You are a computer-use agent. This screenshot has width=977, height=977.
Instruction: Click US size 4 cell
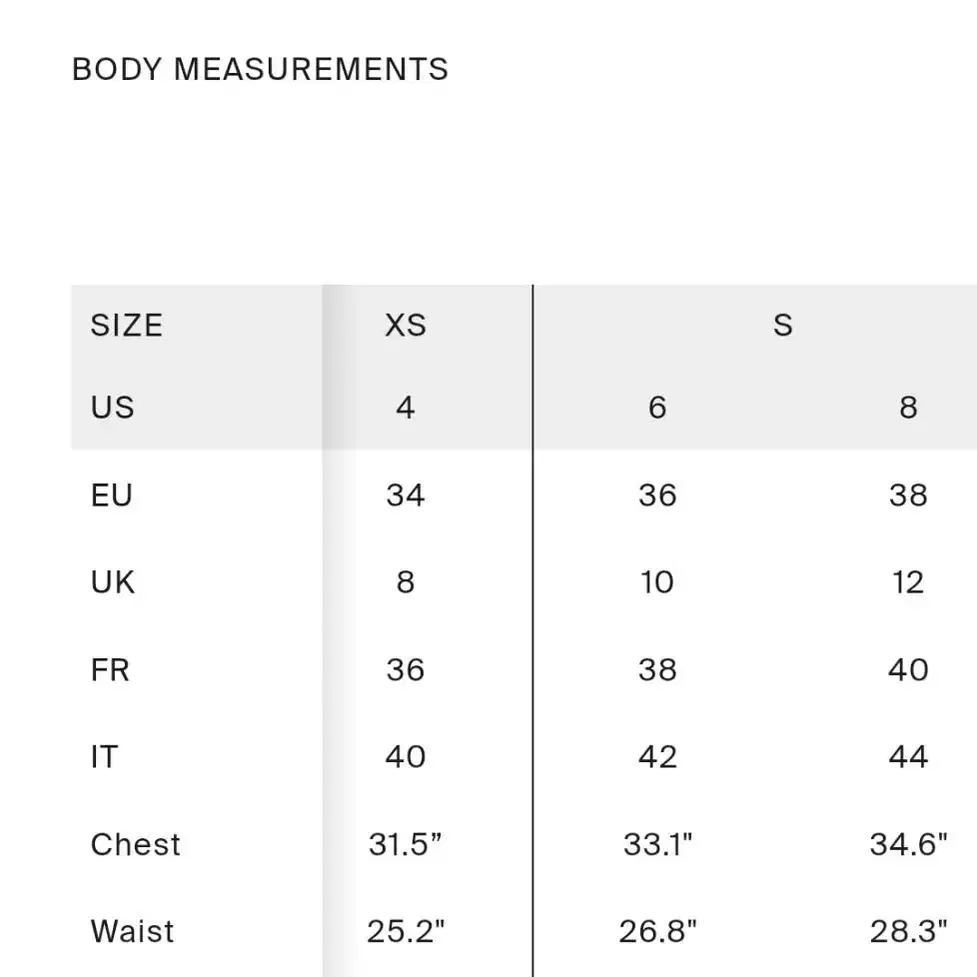406,407
